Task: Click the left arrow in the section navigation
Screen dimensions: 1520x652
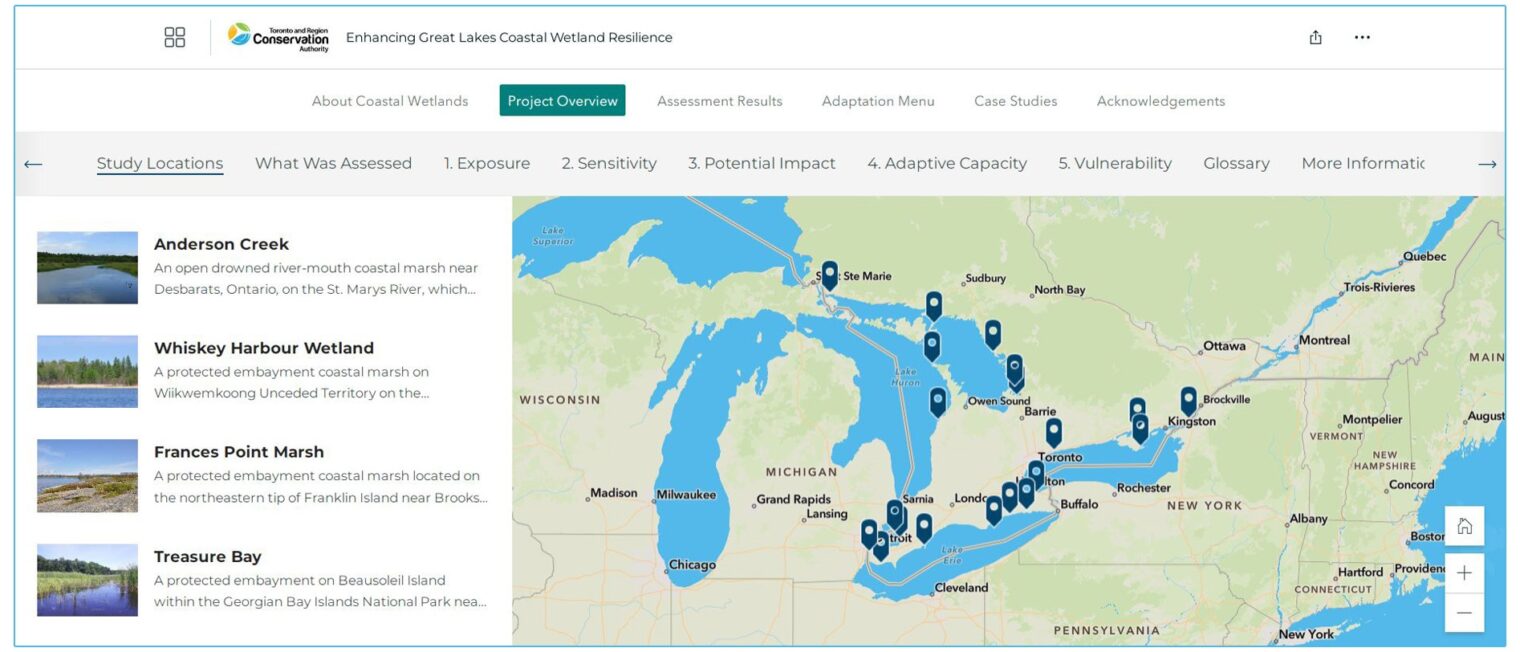Action: pos(33,162)
